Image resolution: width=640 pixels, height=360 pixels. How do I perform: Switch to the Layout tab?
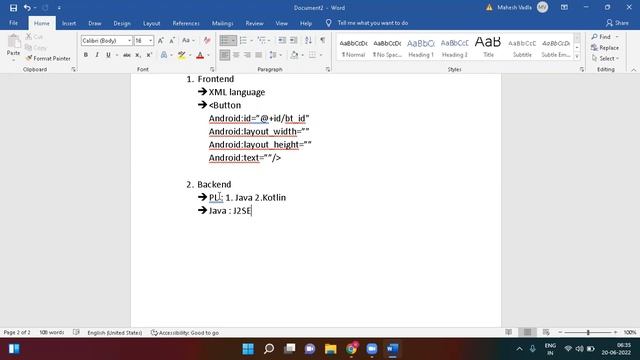[x=151, y=23]
